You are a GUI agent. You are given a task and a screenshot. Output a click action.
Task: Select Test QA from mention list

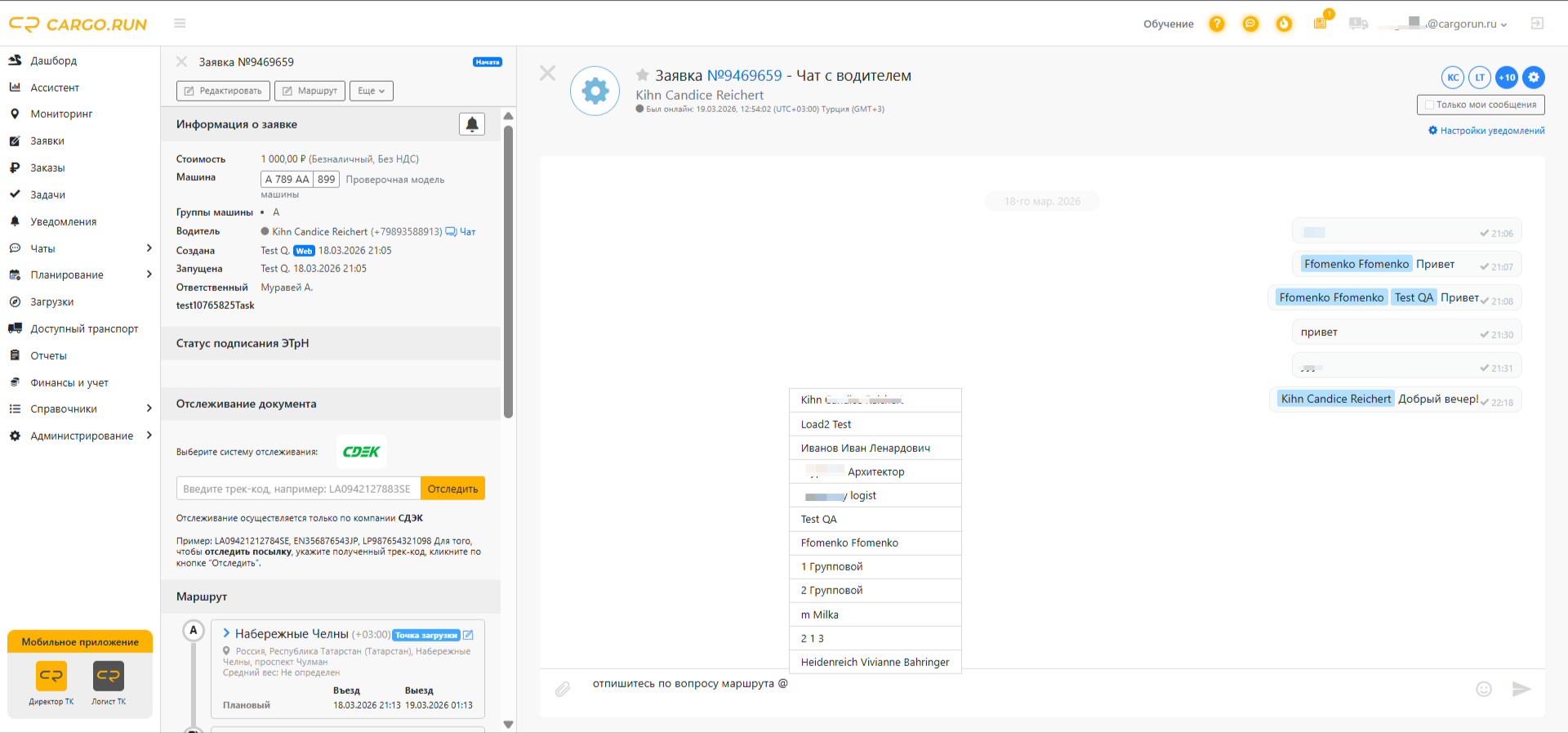click(875, 519)
